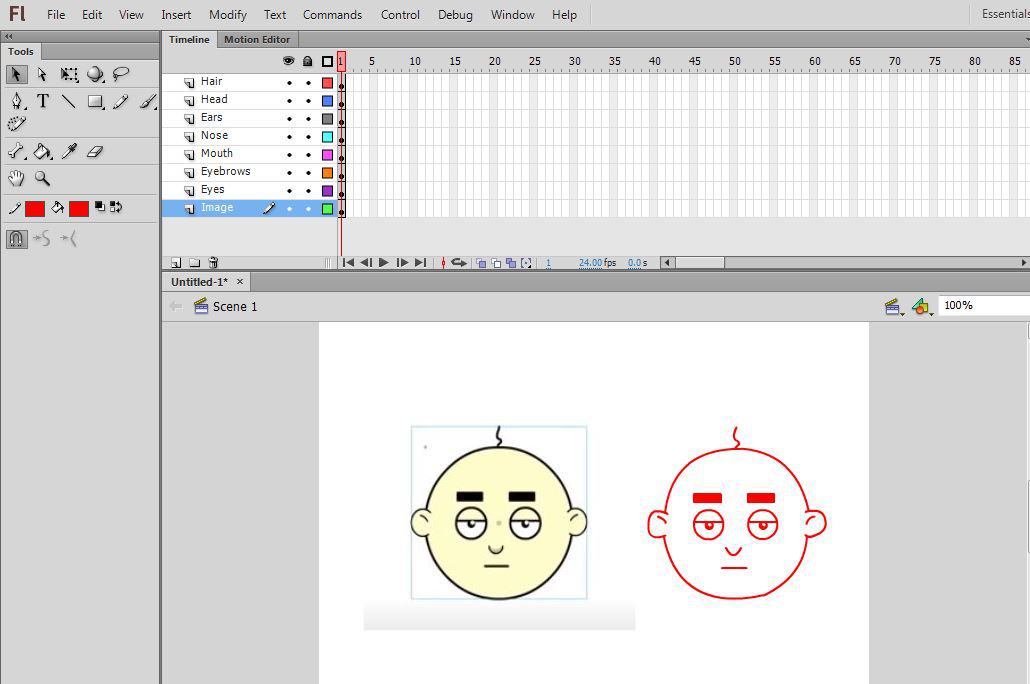The image size is (1030, 684).
Task: Switch to the Zoom magnifier tool
Action: coord(43,178)
